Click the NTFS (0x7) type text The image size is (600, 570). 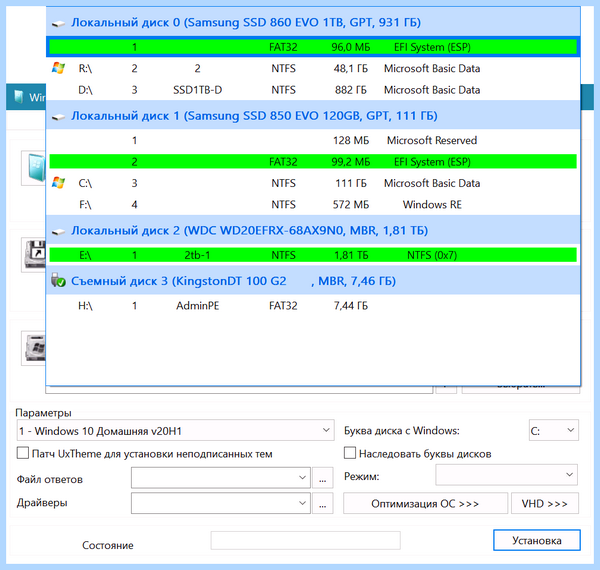(432, 255)
